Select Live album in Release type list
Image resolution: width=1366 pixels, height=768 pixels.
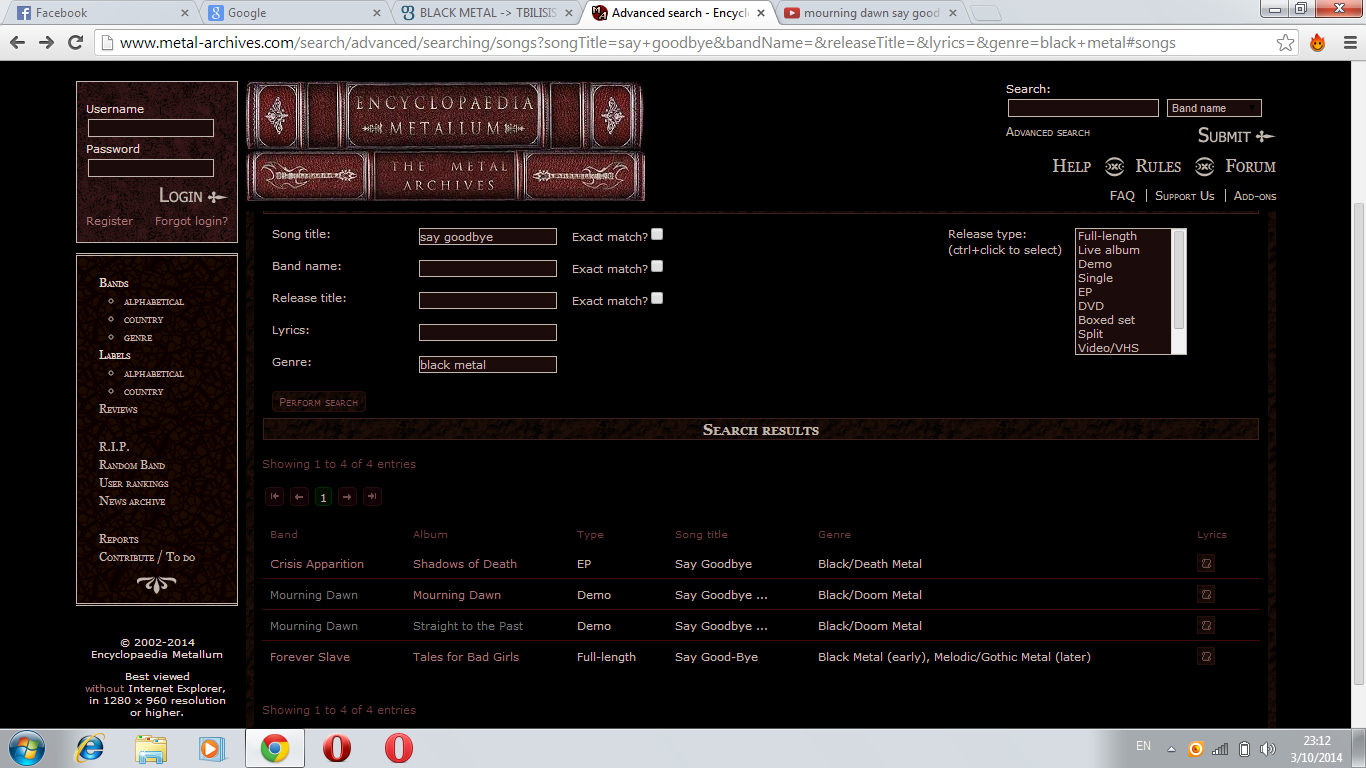pos(1108,250)
